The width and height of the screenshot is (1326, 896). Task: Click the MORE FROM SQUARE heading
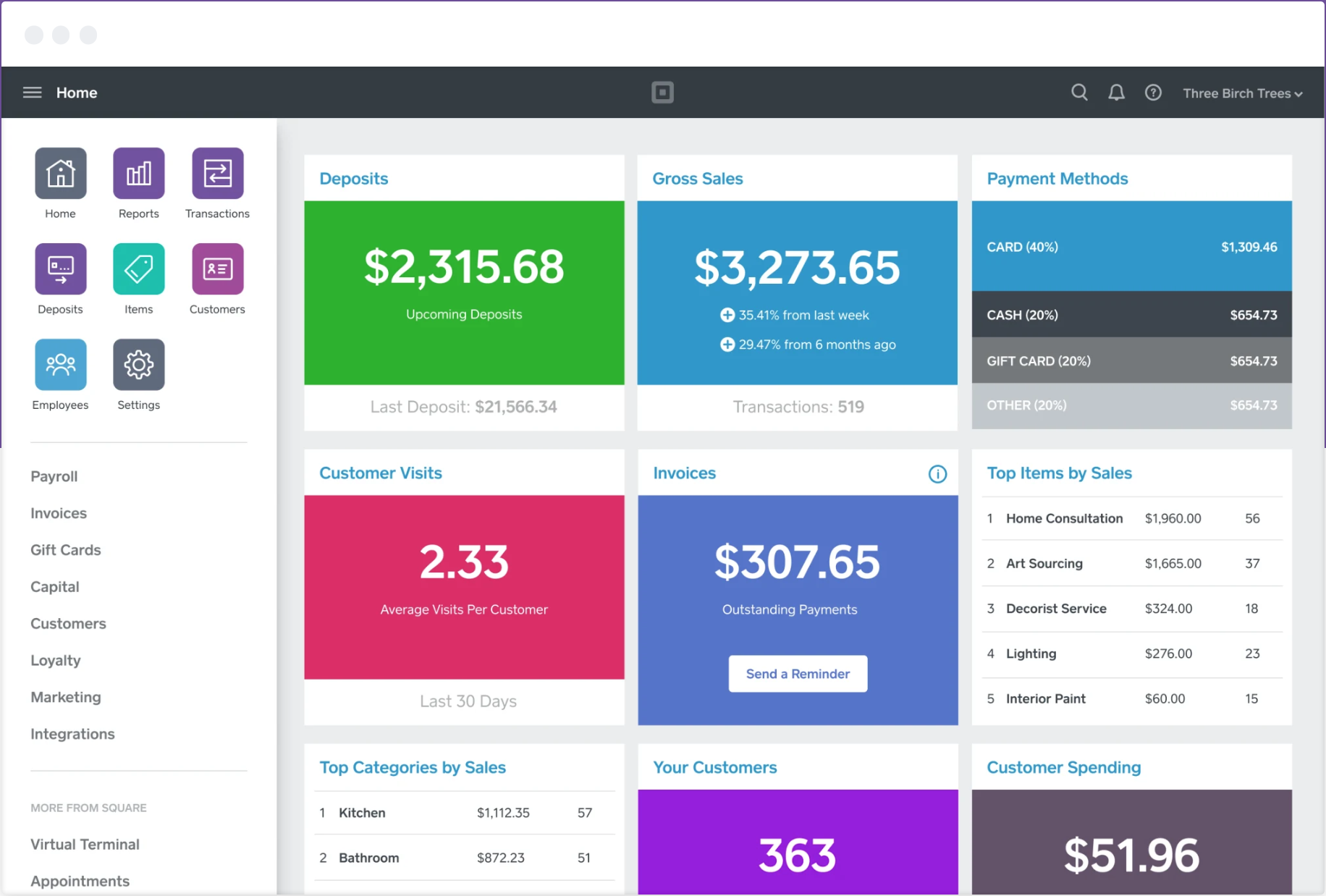pos(88,808)
